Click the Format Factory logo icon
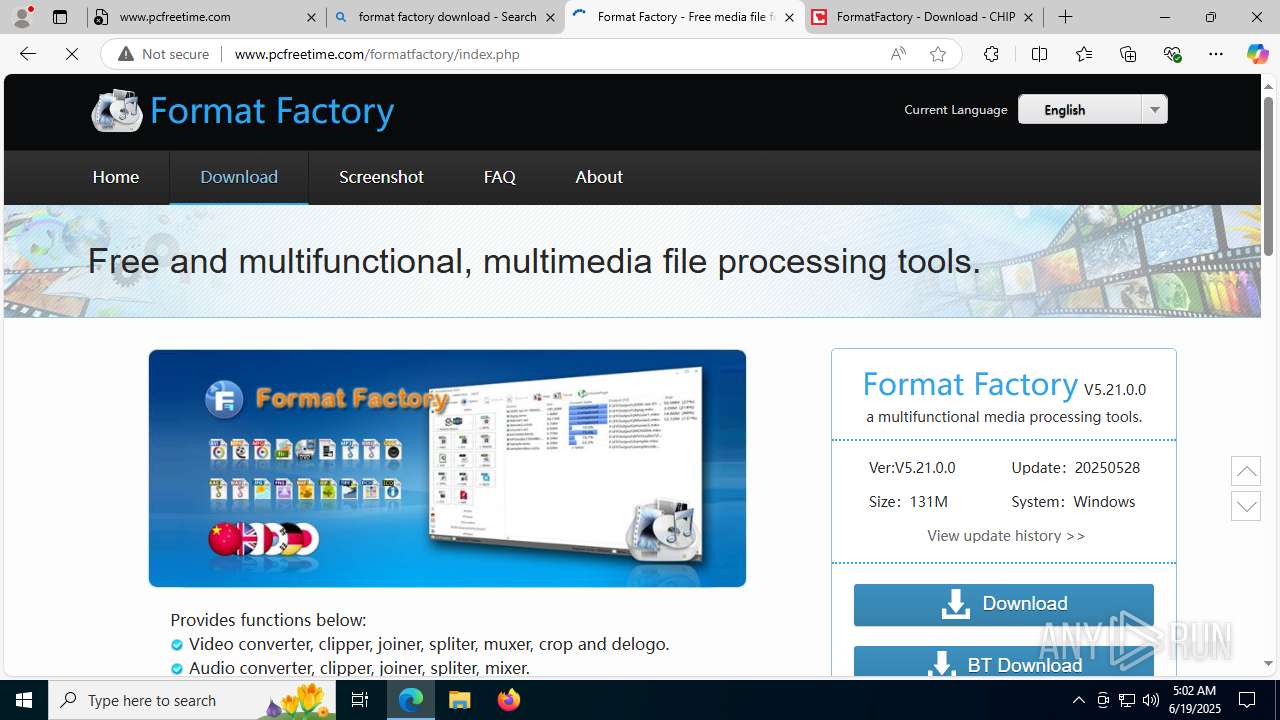 pos(117,110)
